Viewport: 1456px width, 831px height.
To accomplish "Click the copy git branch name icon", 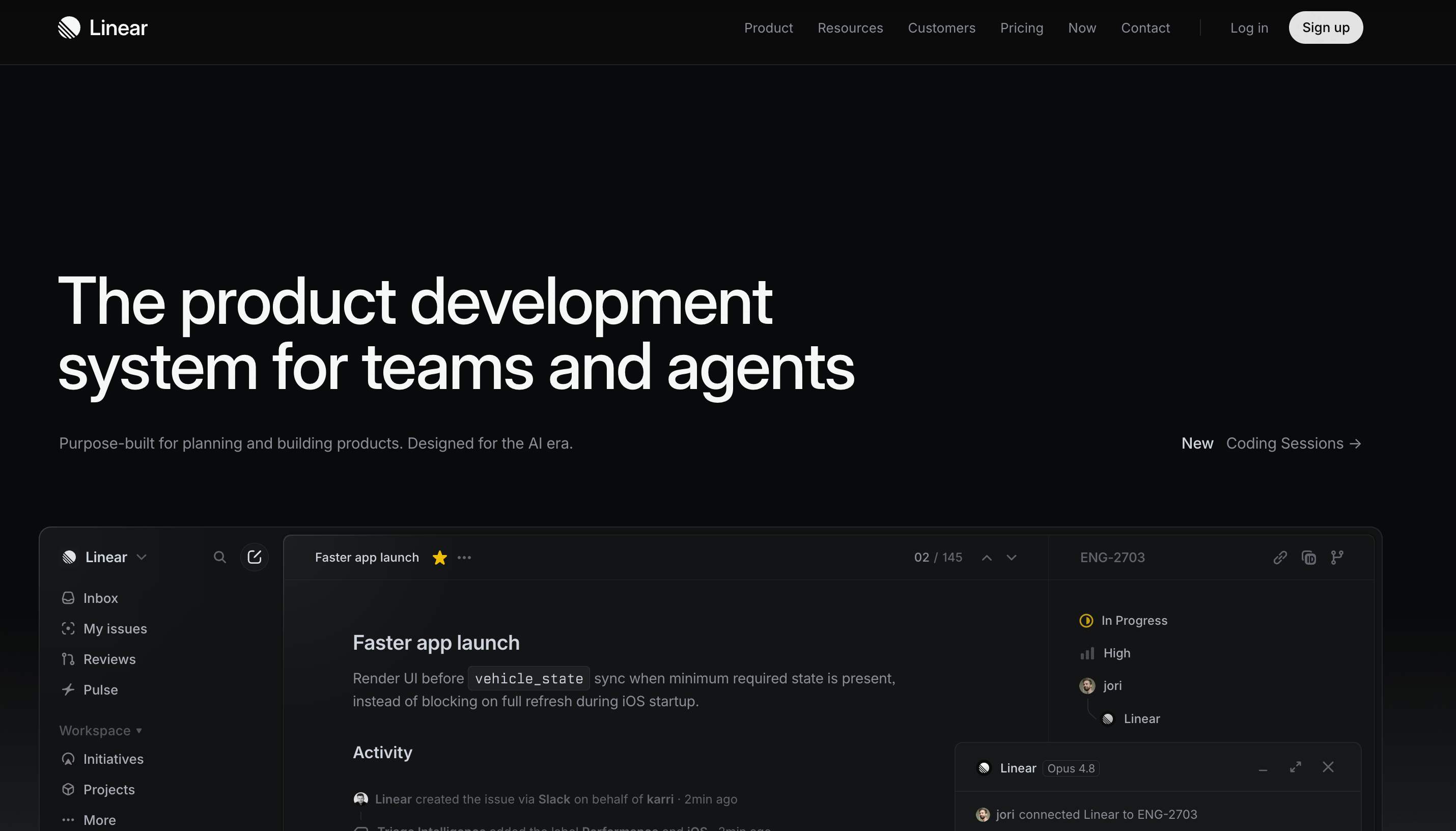I will pos(1337,557).
